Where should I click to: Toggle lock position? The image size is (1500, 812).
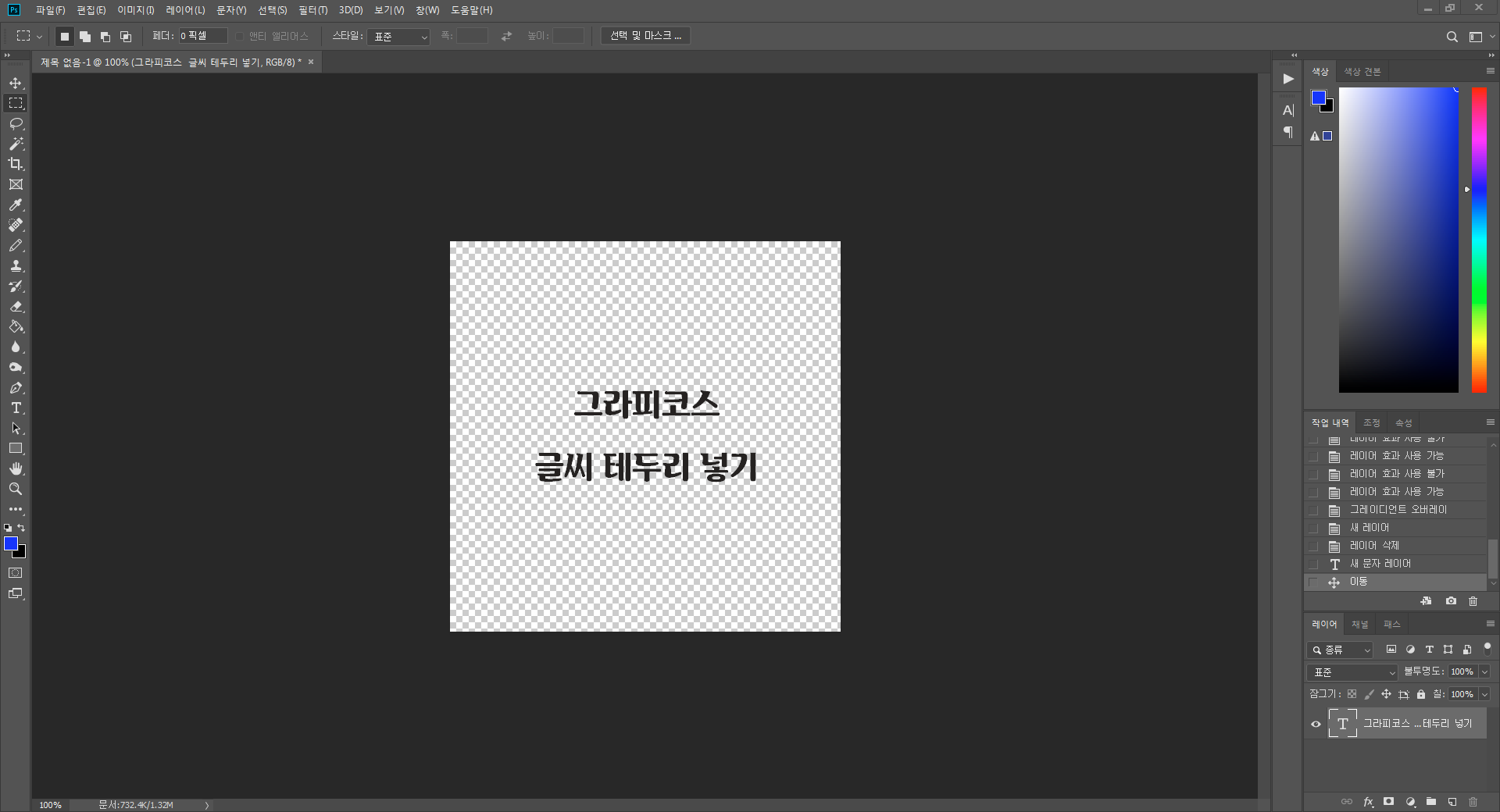(x=1386, y=694)
